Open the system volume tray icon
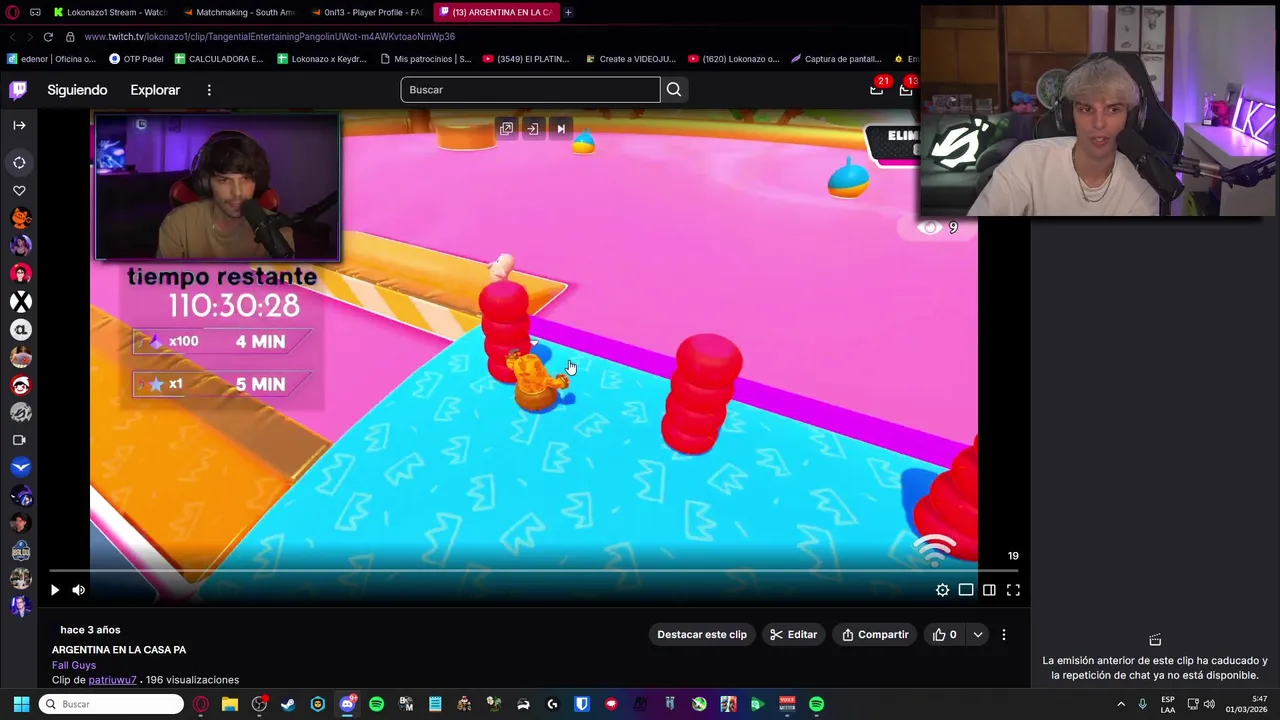 pyautogui.click(x=1210, y=704)
